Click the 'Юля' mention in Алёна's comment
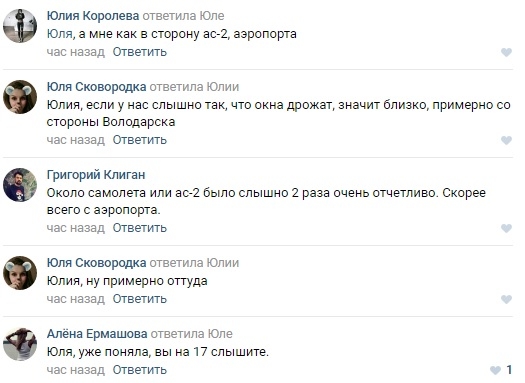The width and height of the screenshot is (525, 383). tap(59, 352)
